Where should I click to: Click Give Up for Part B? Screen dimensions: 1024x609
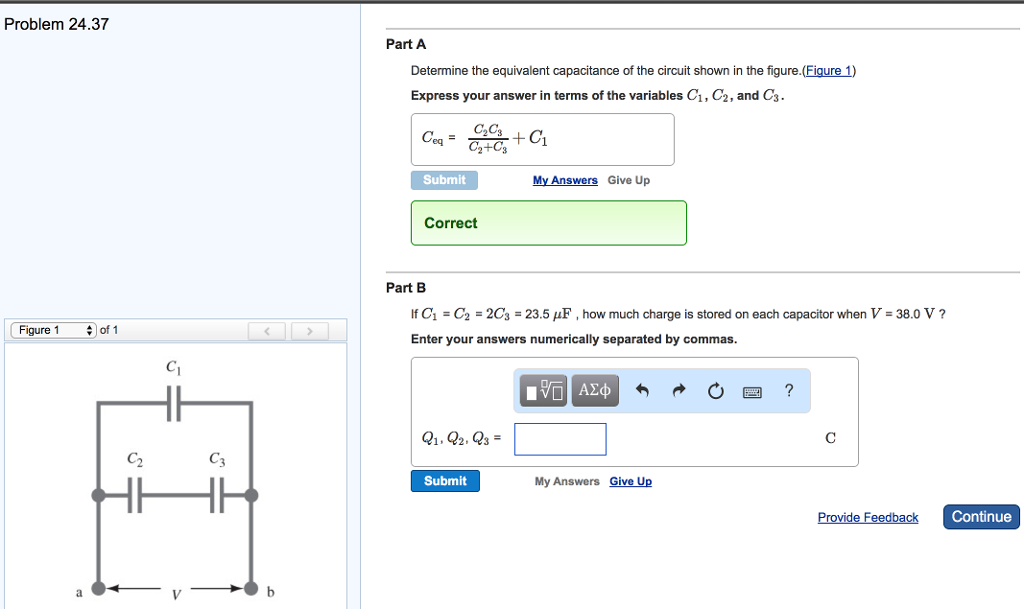[630, 481]
